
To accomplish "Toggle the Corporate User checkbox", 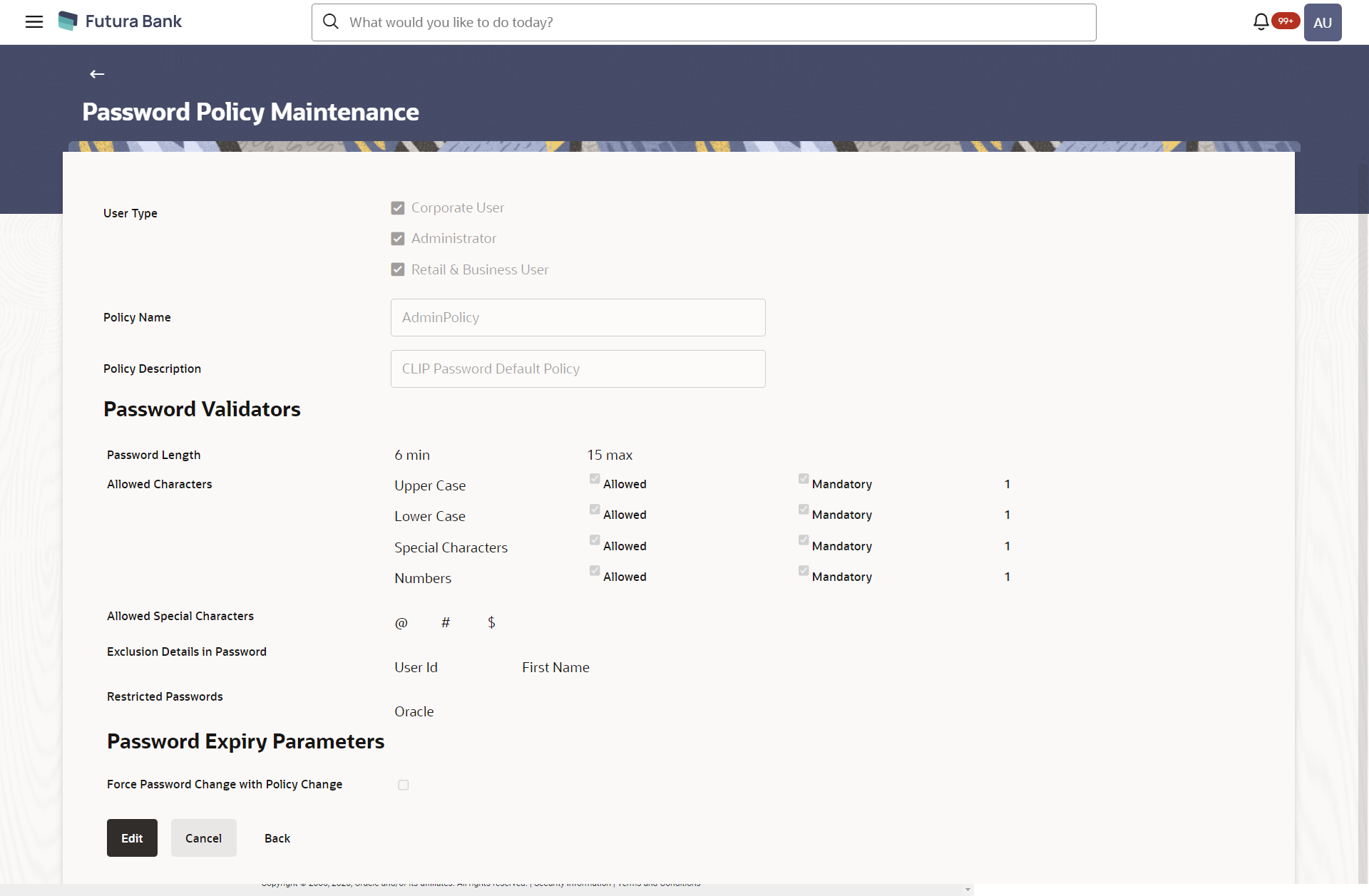I will click(398, 208).
